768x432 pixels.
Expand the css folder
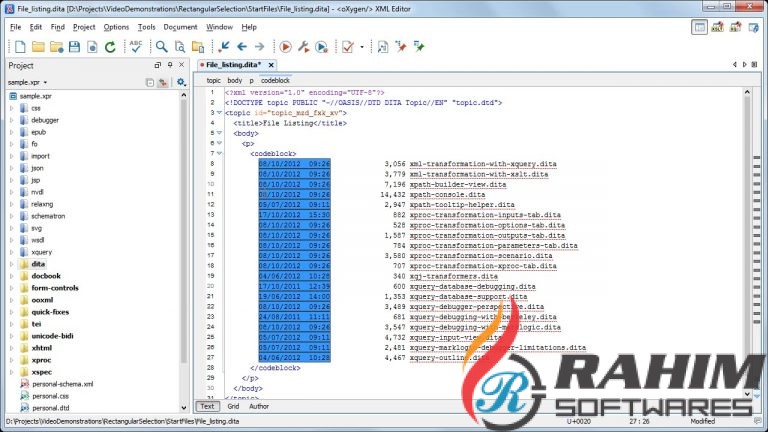[x=12, y=108]
